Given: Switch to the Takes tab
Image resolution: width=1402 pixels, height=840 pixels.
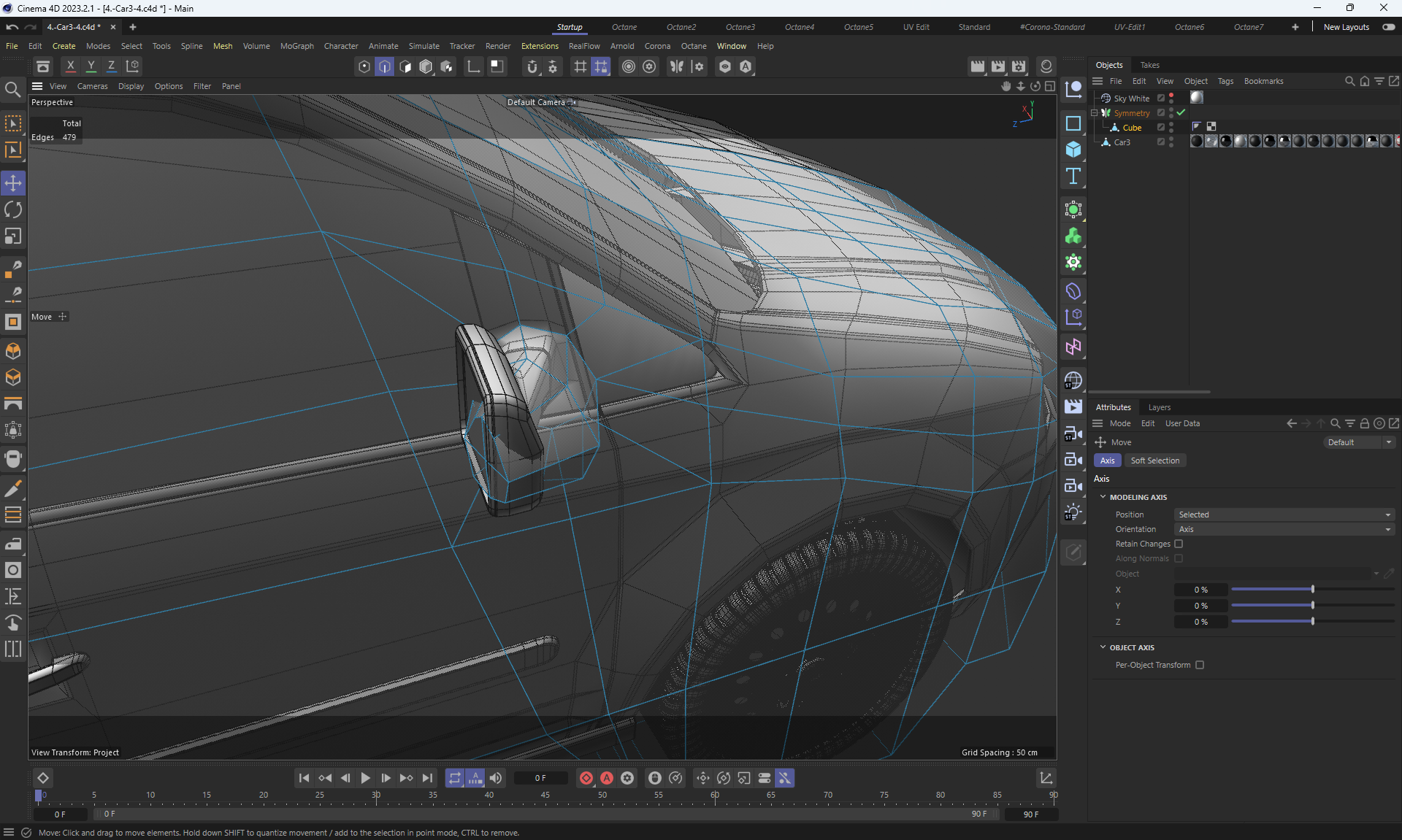Looking at the screenshot, I should [1149, 65].
